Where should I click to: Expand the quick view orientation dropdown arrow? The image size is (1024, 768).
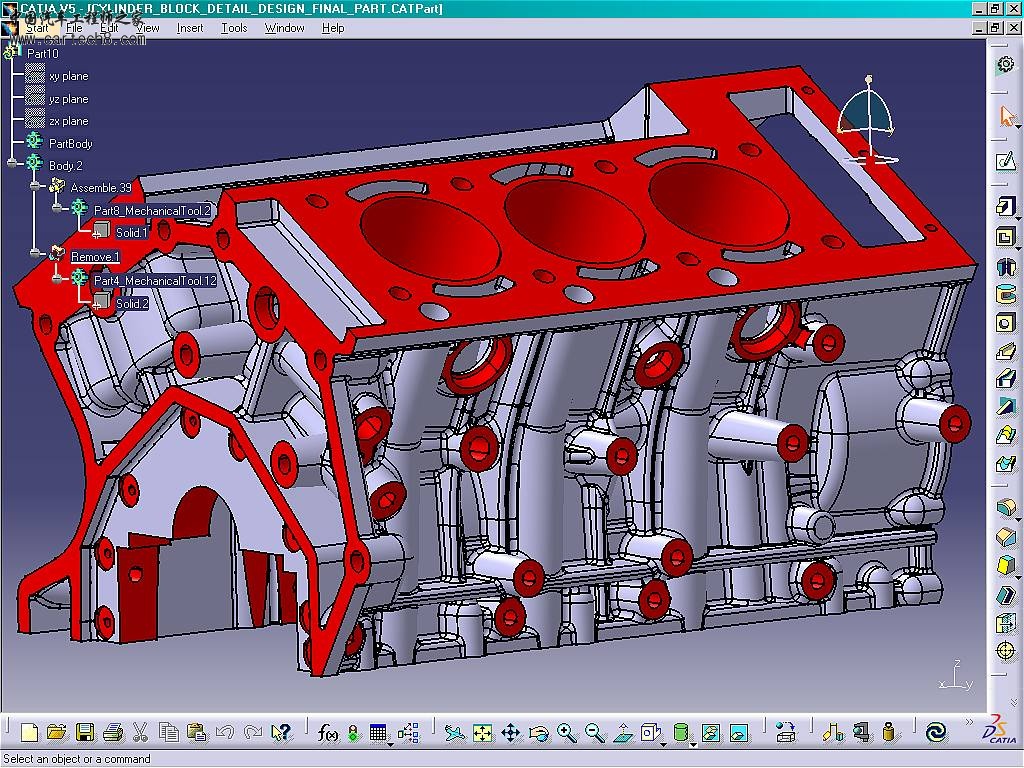pos(664,744)
